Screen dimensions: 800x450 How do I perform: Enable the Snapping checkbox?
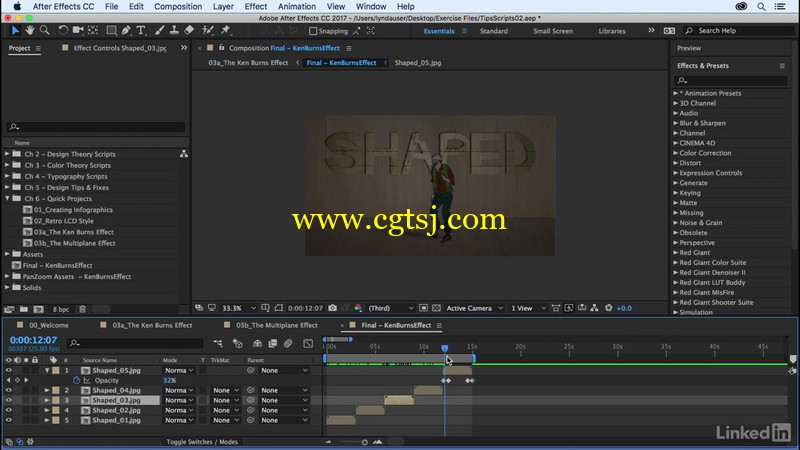(x=313, y=31)
